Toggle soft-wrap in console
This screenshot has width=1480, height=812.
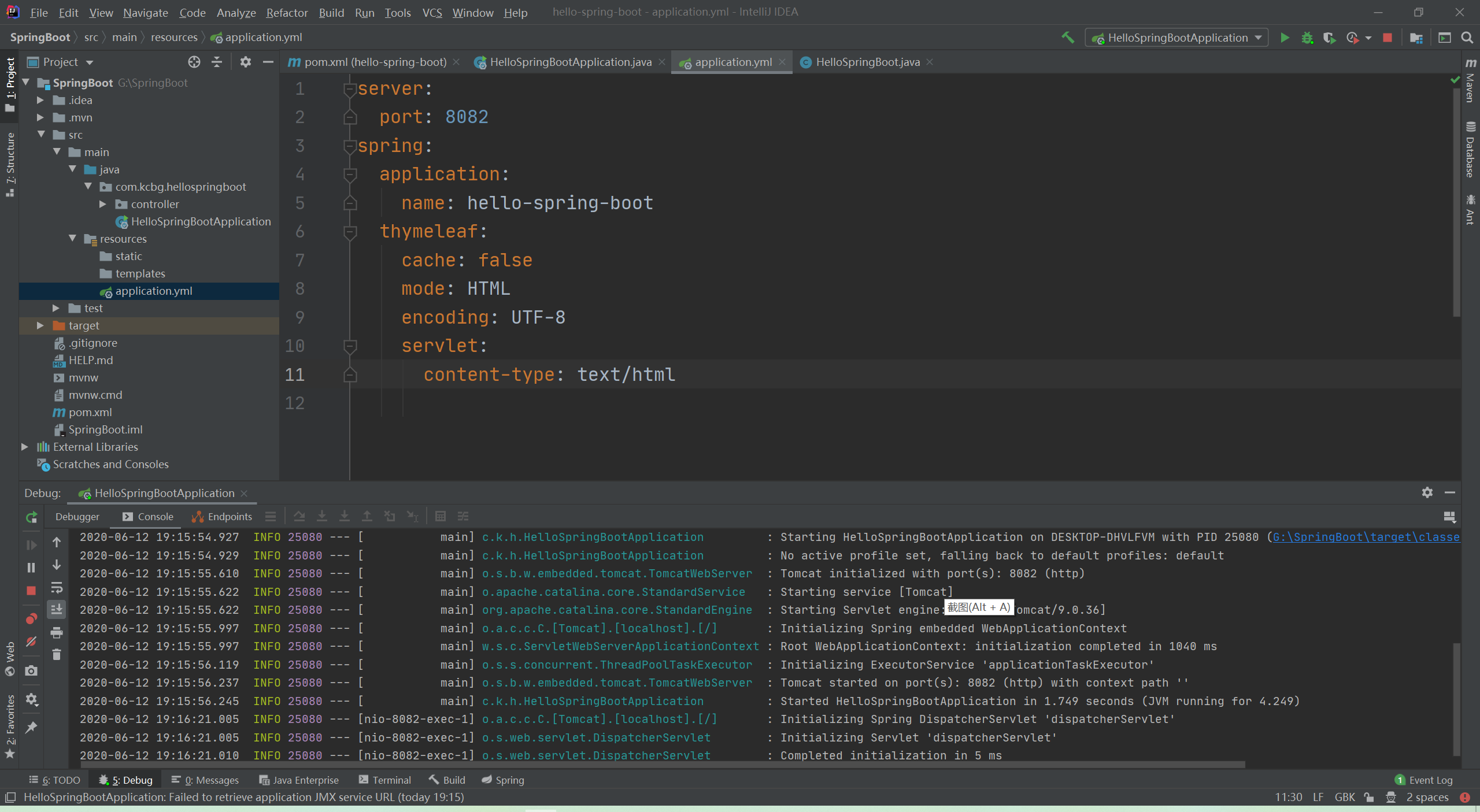click(x=57, y=588)
